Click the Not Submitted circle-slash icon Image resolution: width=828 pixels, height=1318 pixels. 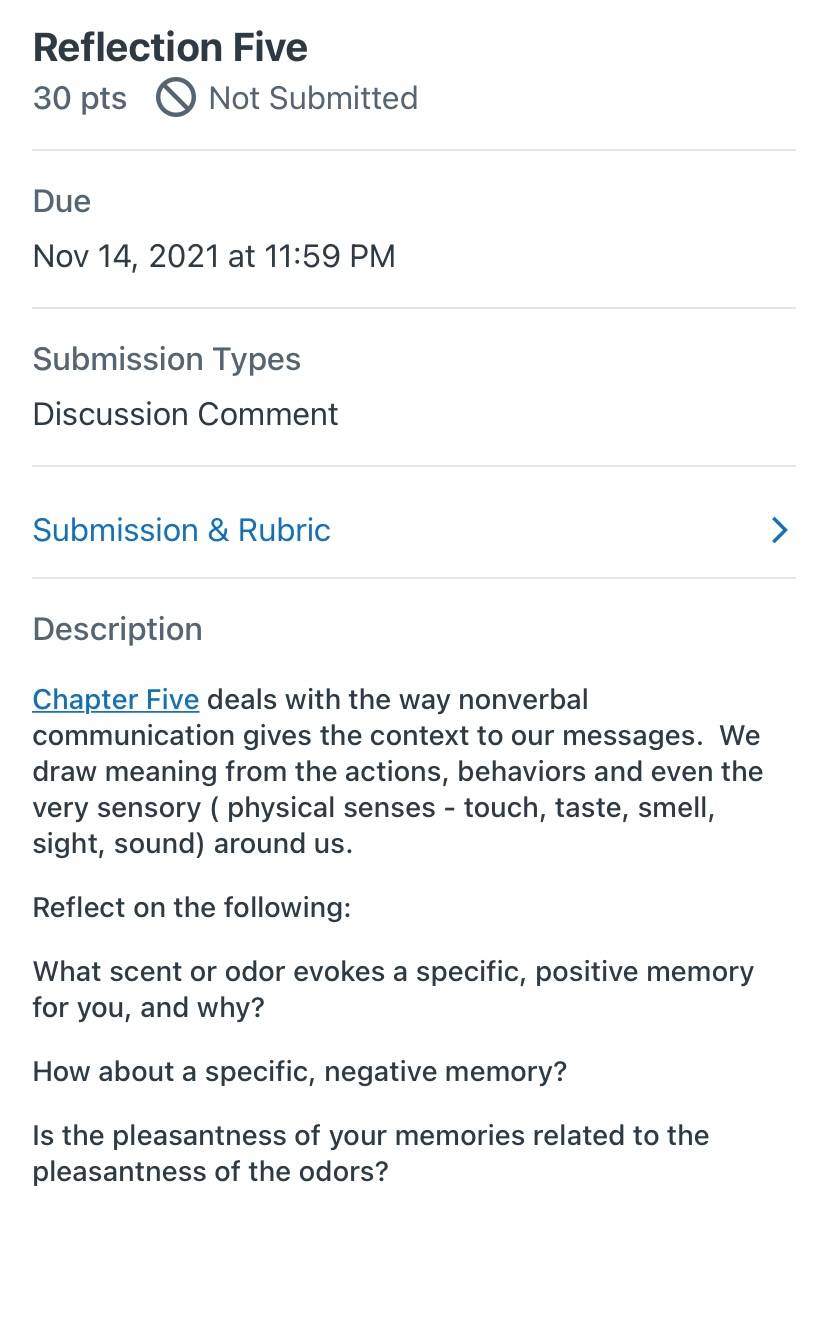175,98
